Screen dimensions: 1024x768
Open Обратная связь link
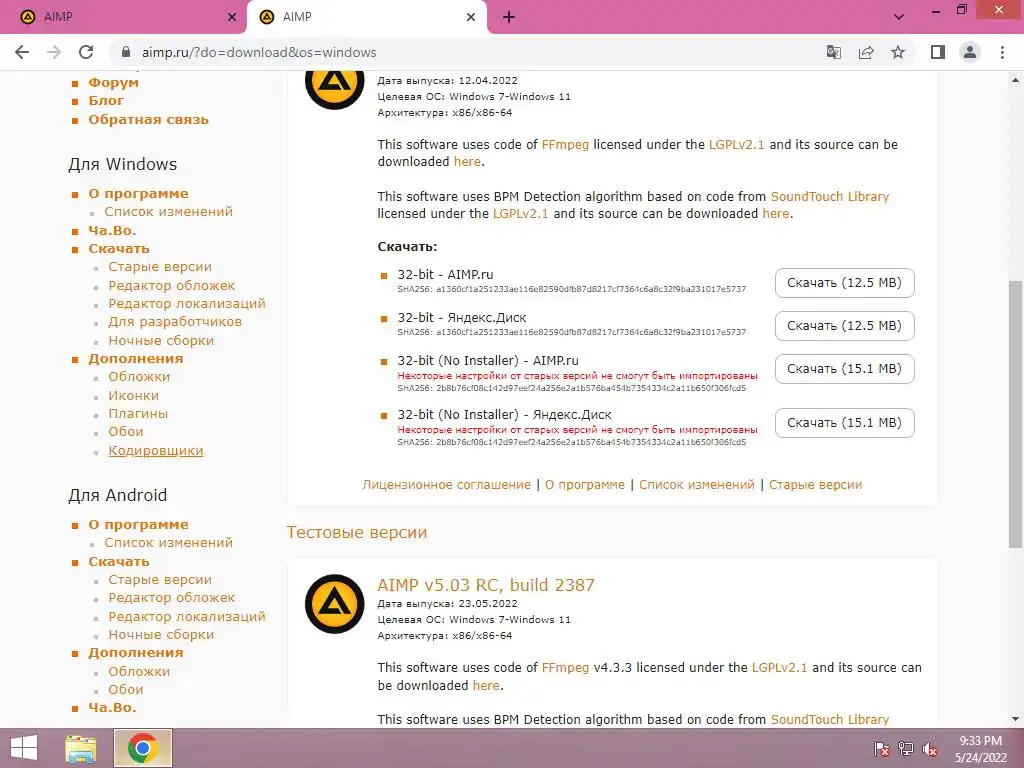(148, 120)
